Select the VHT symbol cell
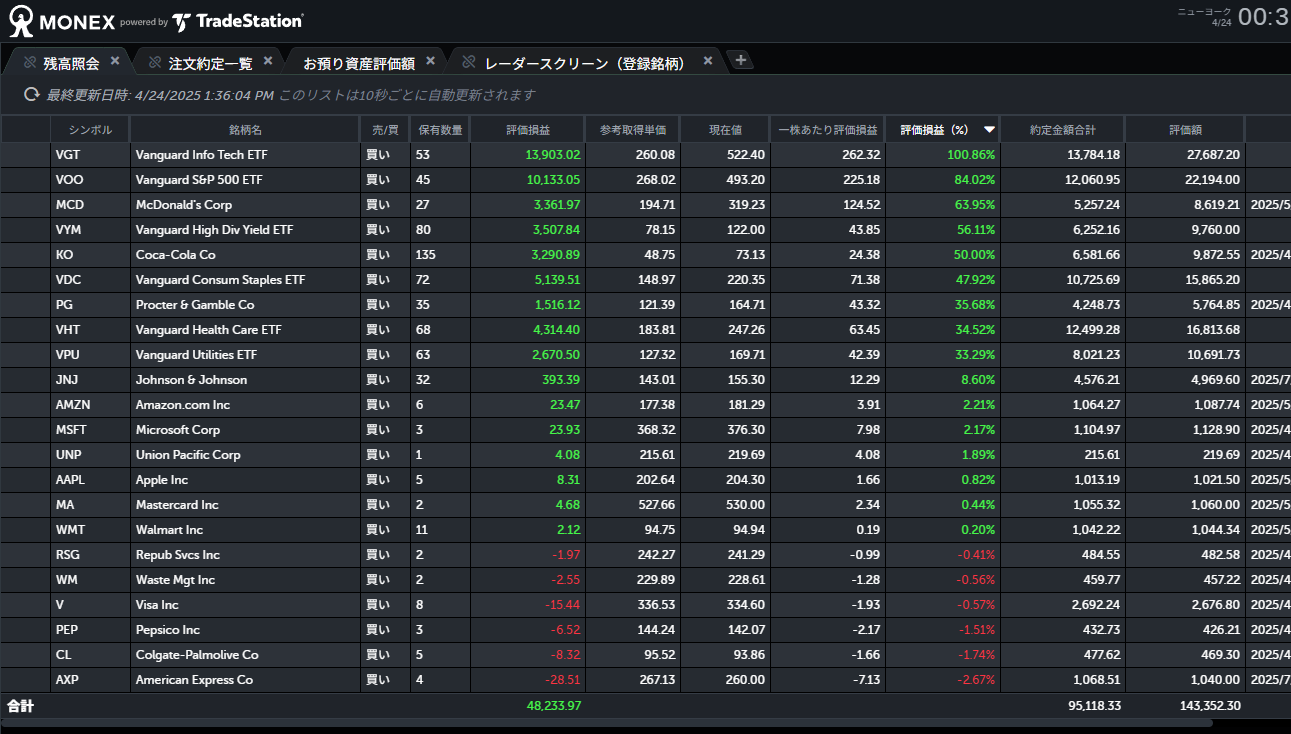The width and height of the screenshot is (1291, 734). coord(90,330)
